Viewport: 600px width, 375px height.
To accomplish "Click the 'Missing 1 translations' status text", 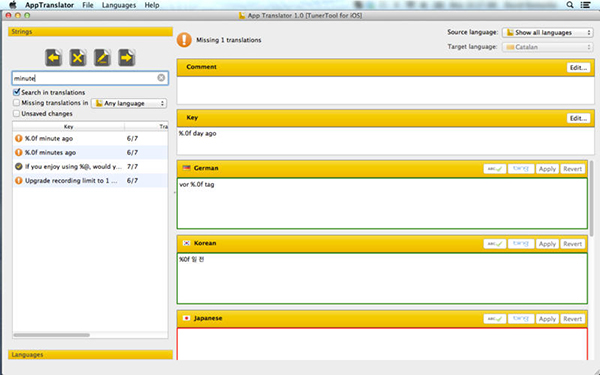I will coord(228,40).
